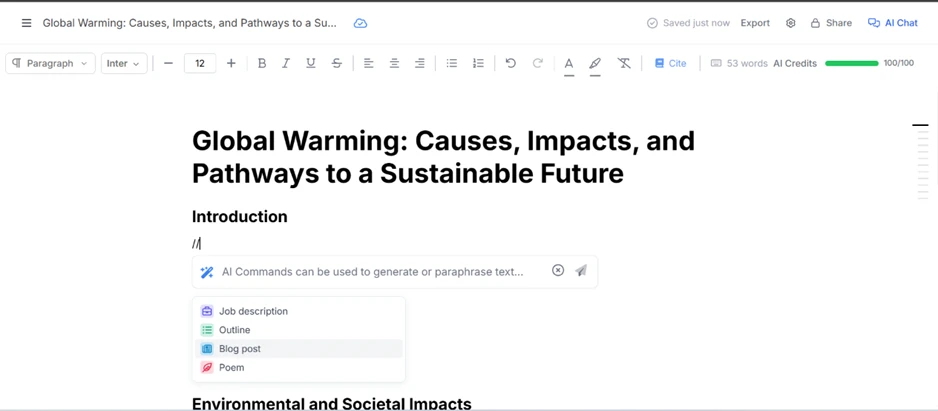This screenshot has width=938, height=411.
Task: Toggle underline formatting
Action: point(310,63)
